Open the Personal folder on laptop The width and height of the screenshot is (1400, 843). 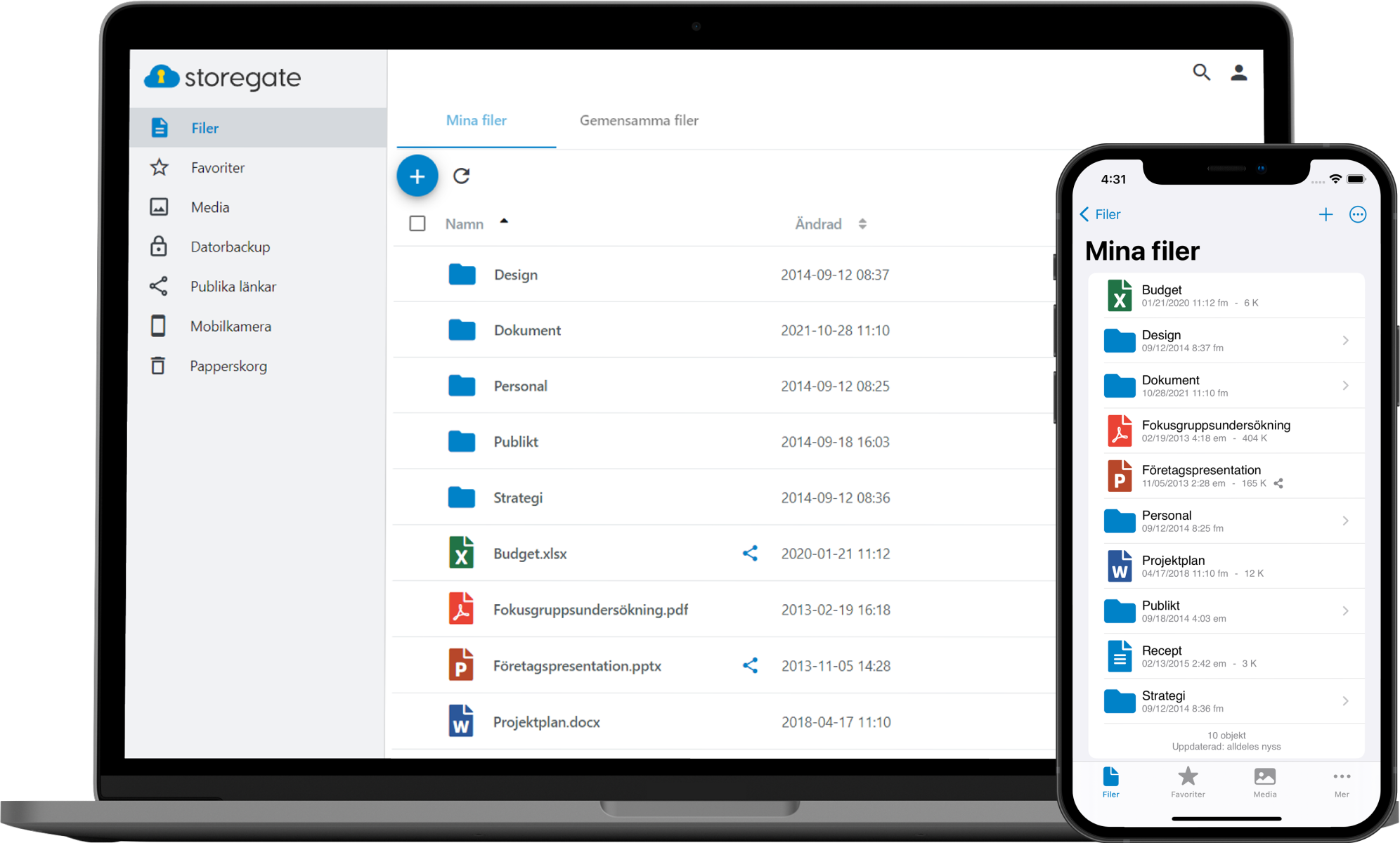(520, 386)
